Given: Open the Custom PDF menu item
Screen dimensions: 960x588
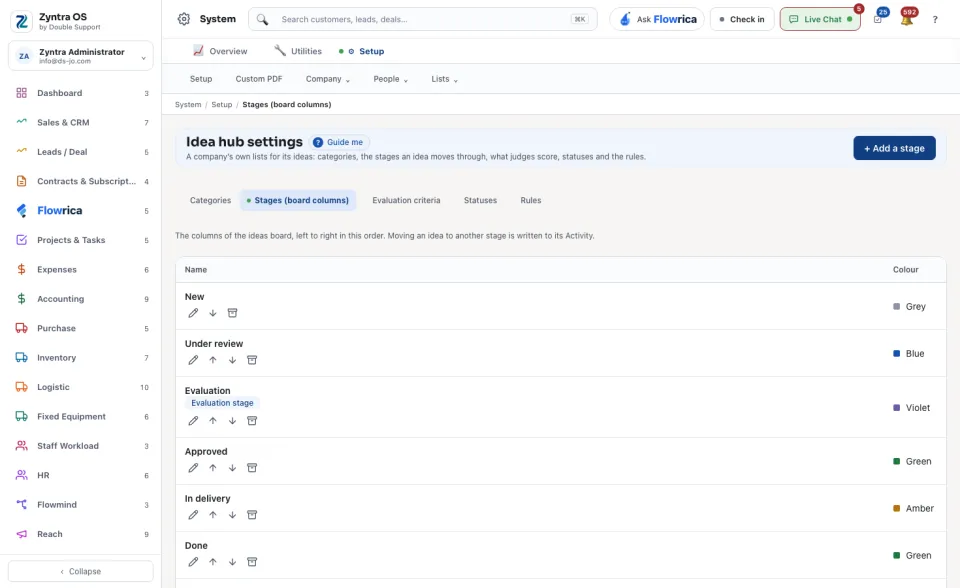Looking at the screenshot, I should [259, 79].
